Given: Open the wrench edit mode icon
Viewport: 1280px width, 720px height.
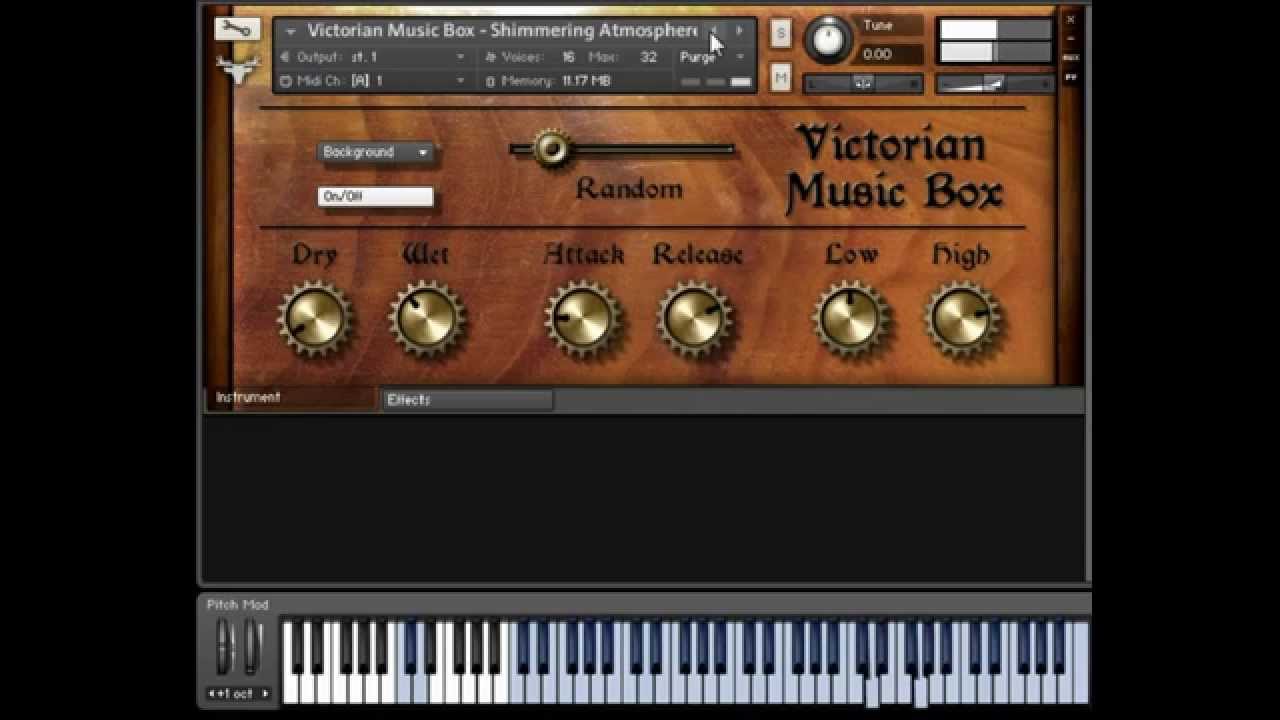Looking at the screenshot, I should coord(237,29).
